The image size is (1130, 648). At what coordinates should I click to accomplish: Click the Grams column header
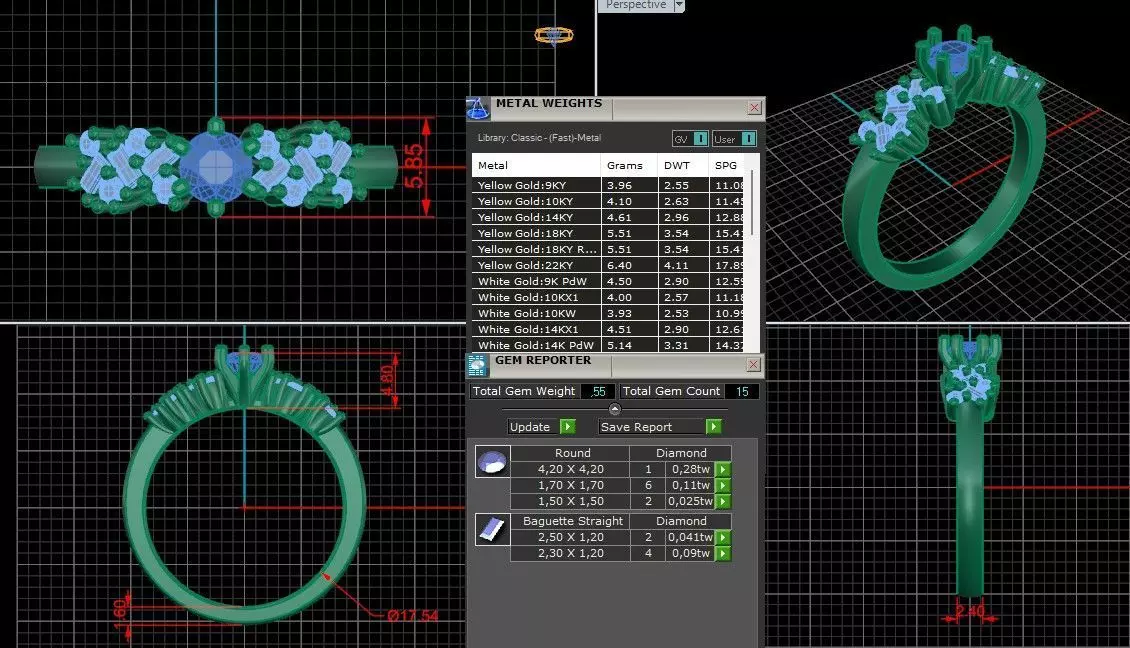click(x=629, y=165)
